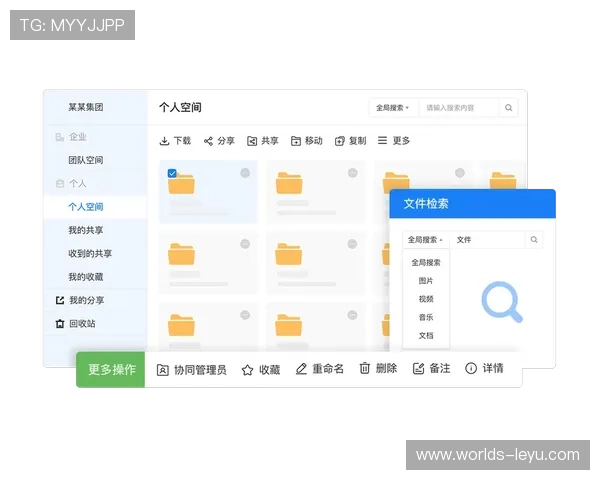Screen dimensions: 600x480
Task: Select 视频 in the search type list
Action: [426, 299]
